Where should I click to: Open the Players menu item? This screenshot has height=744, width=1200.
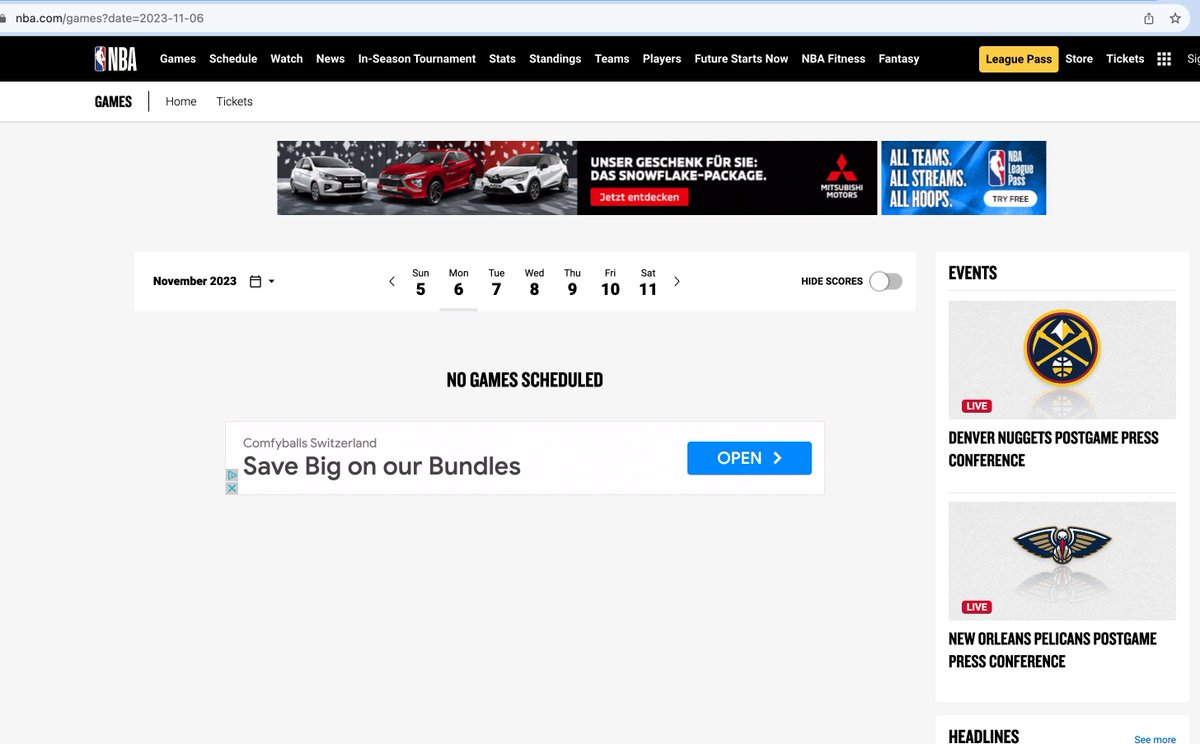pos(662,59)
